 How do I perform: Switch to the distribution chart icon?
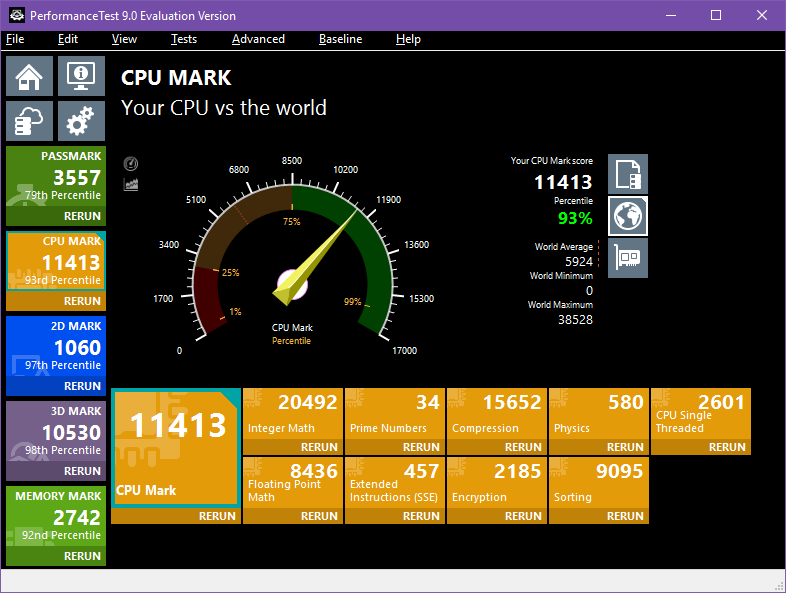(131, 184)
